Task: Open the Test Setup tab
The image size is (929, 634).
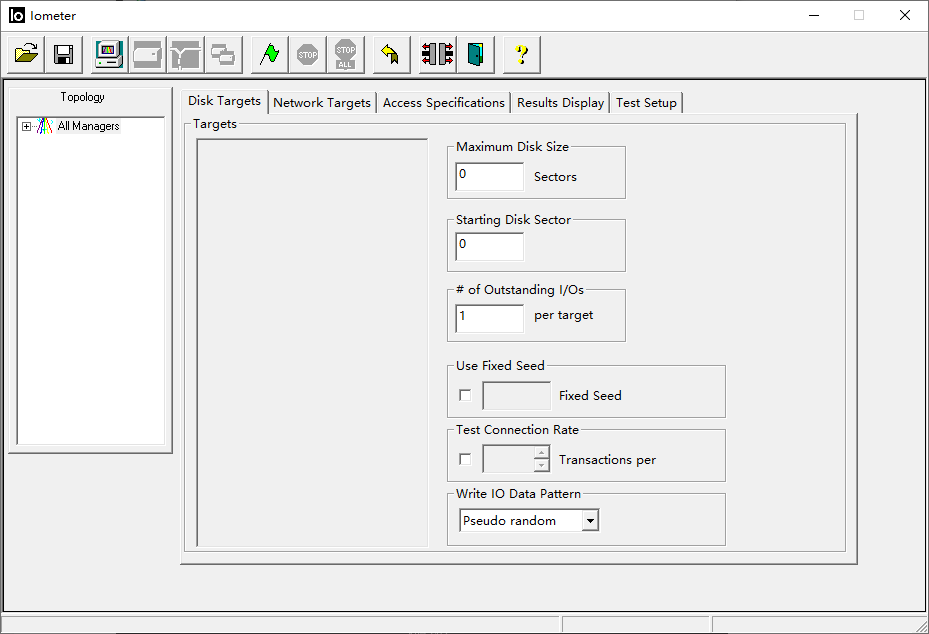Action: pos(646,103)
